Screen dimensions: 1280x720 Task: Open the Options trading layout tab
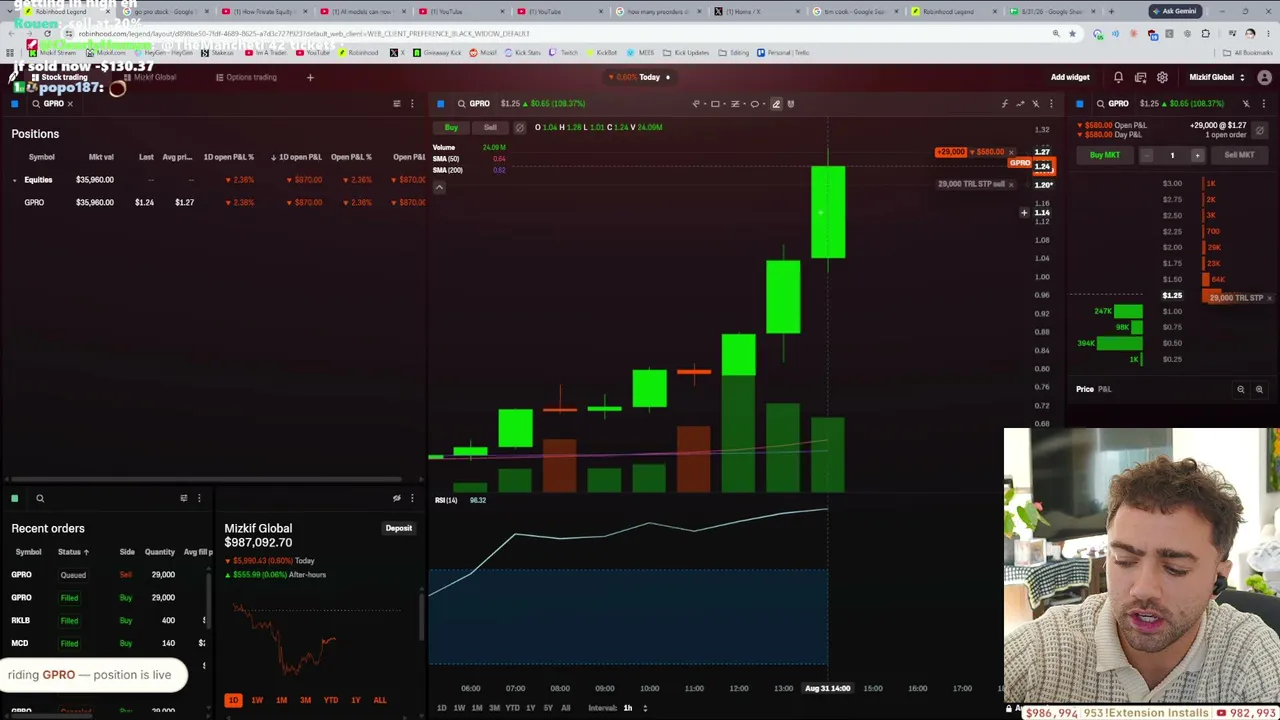245,77
